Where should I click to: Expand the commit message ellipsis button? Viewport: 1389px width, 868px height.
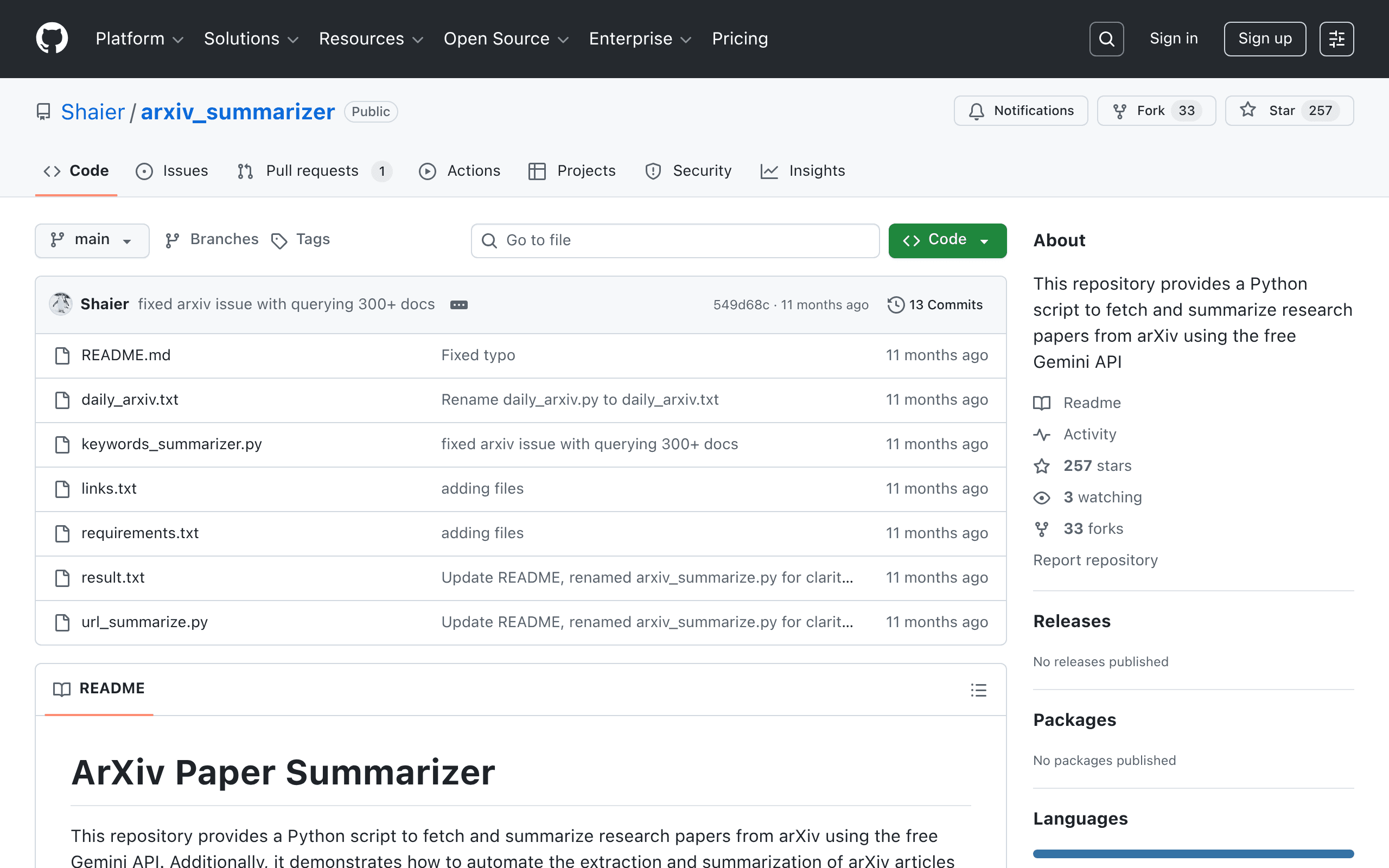(458, 305)
